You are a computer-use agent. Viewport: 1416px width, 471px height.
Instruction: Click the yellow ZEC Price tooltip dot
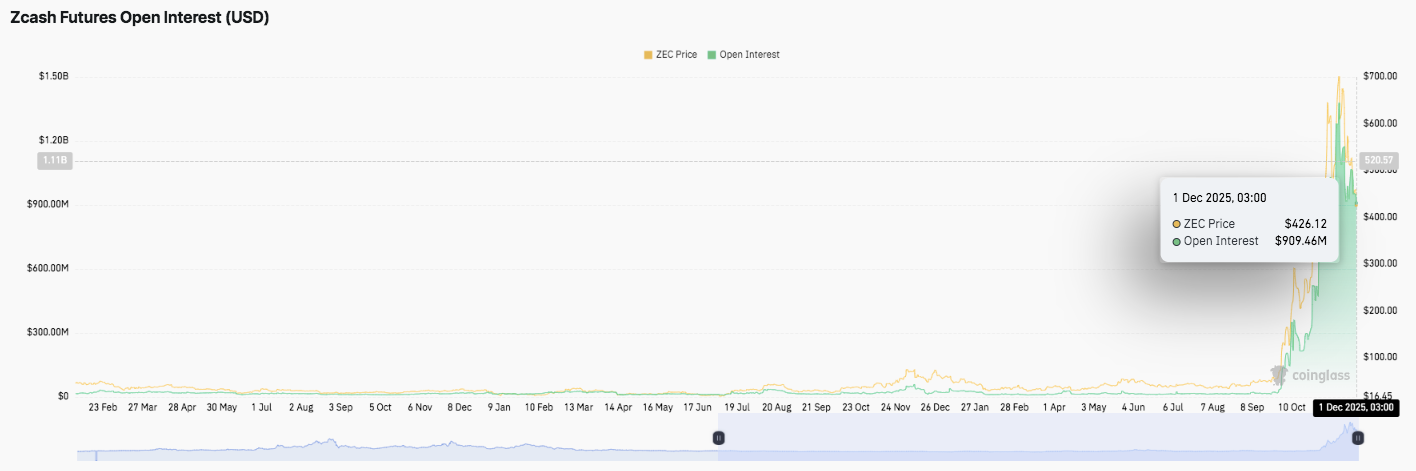pos(1177,224)
